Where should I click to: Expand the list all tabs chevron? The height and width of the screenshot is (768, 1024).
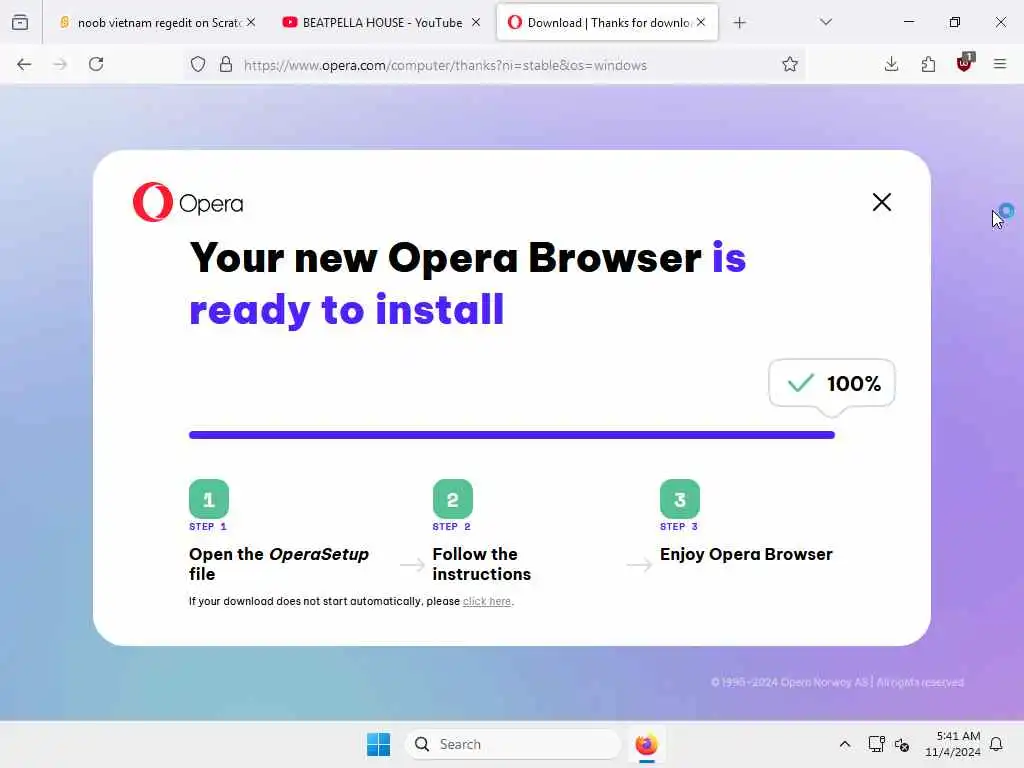pos(825,22)
